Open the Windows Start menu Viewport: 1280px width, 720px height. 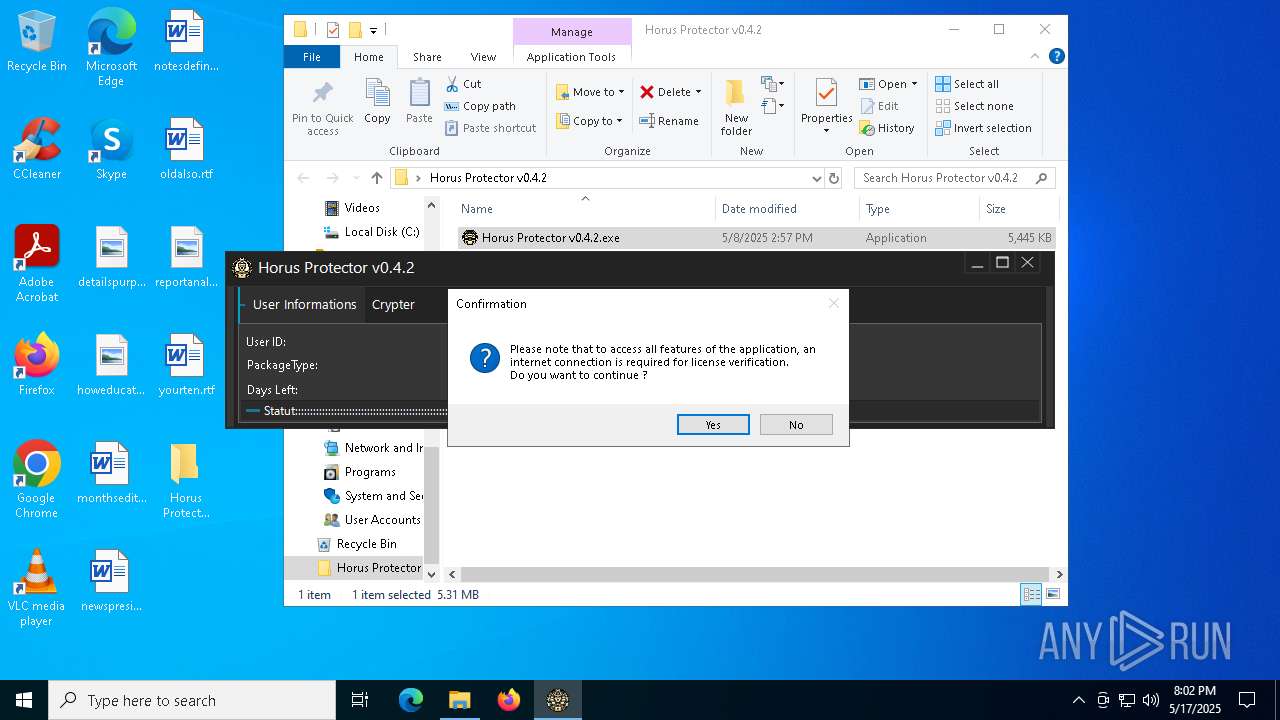24,700
